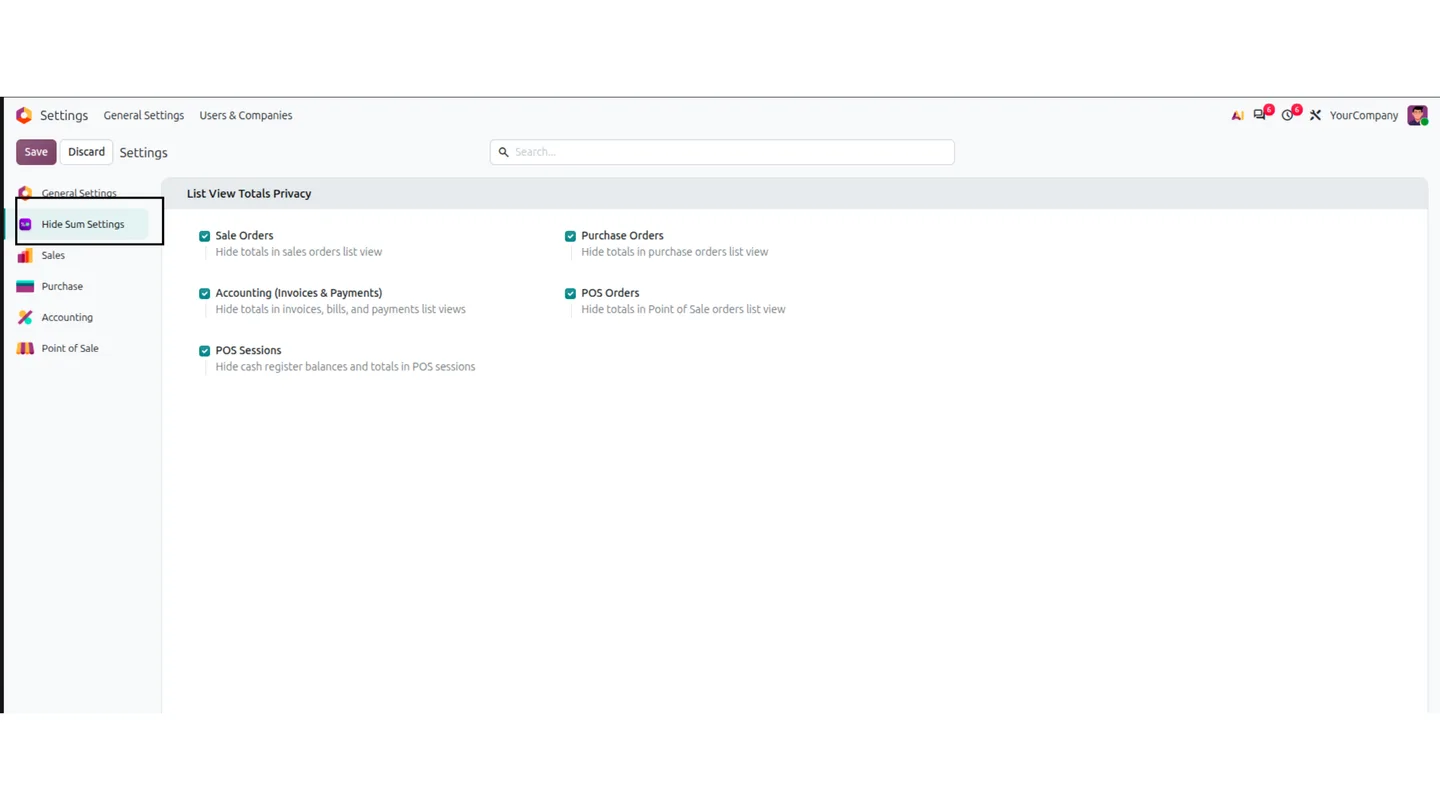This screenshot has height=810, width=1440.
Task: Open the General Settings top menu
Action: tap(144, 115)
